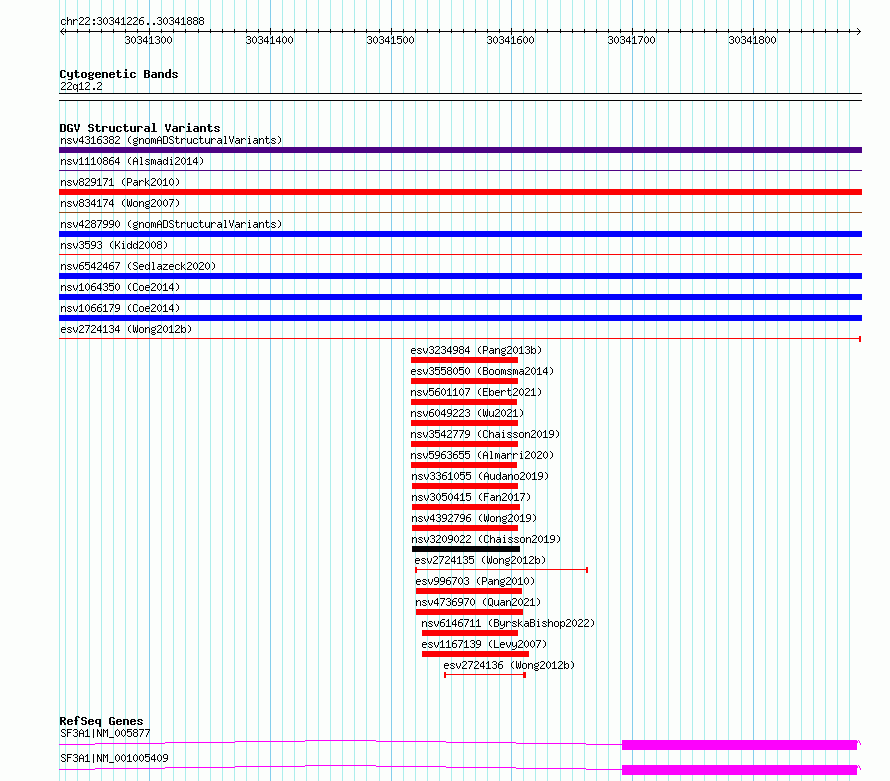Open variant nsv6542467 (Sedlazeck2020)

[x=138, y=266]
